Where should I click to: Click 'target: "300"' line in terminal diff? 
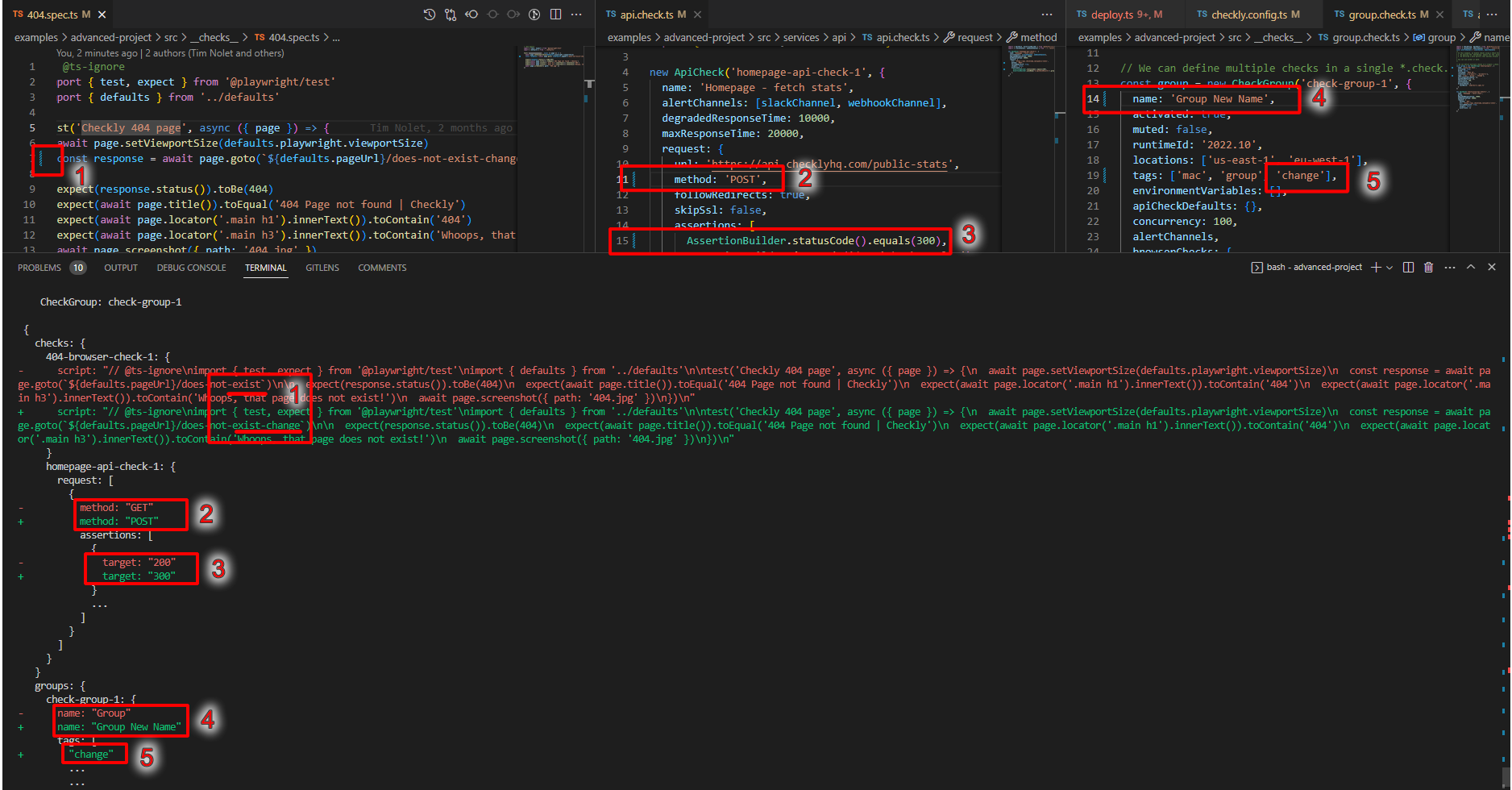[x=139, y=576]
